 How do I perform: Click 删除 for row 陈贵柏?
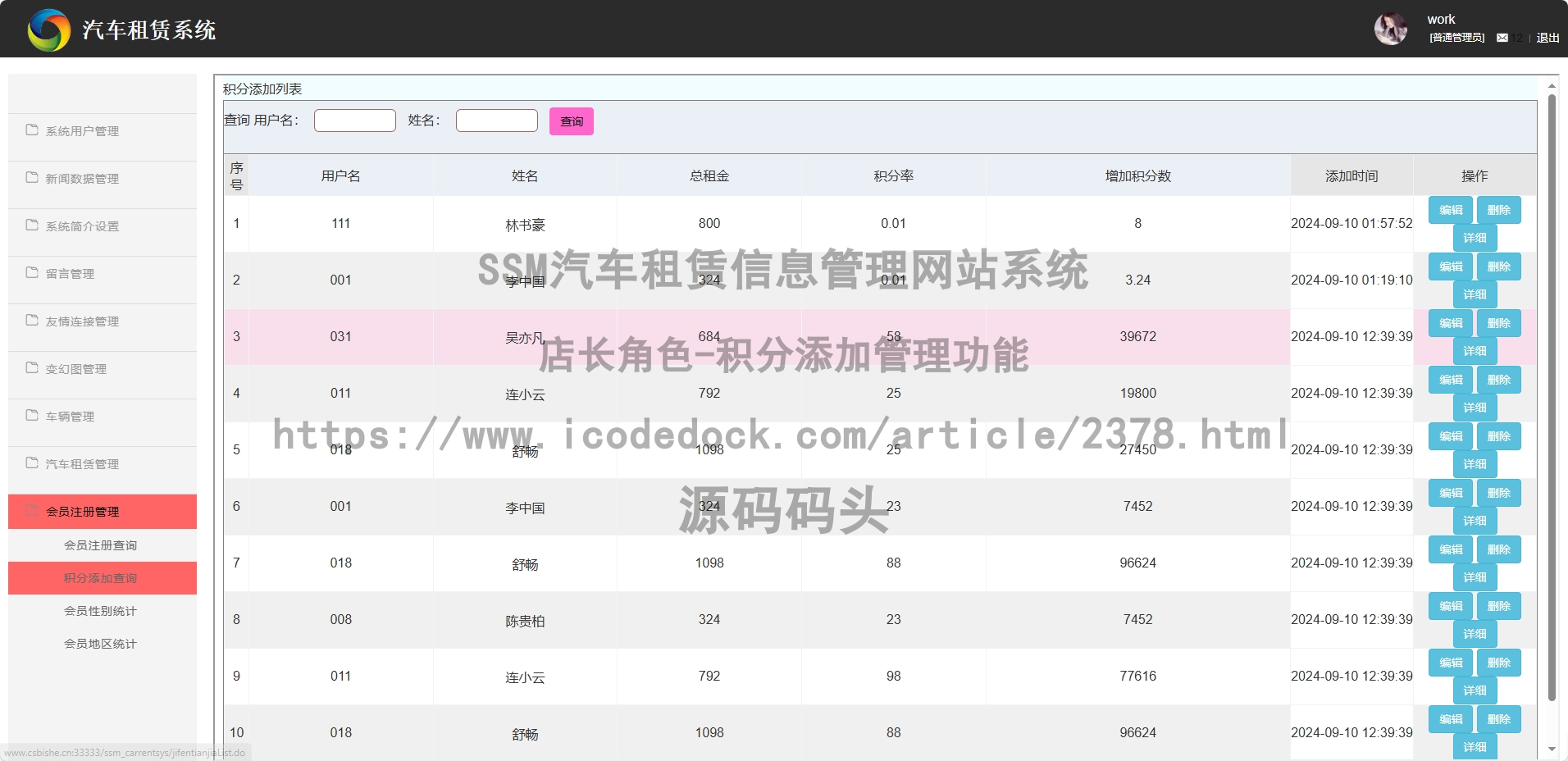pyautogui.click(x=1499, y=606)
